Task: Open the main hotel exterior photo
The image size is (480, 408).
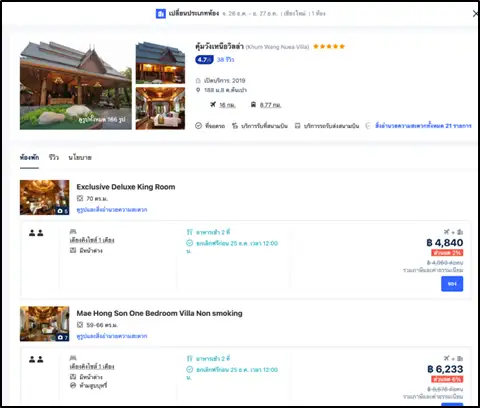Action: 76,85
